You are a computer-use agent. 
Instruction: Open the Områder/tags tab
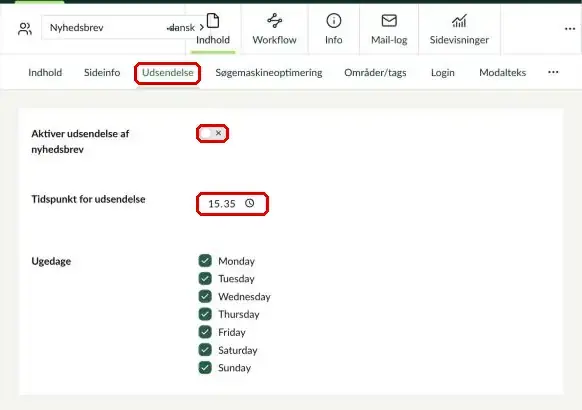pyautogui.click(x=375, y=73)
